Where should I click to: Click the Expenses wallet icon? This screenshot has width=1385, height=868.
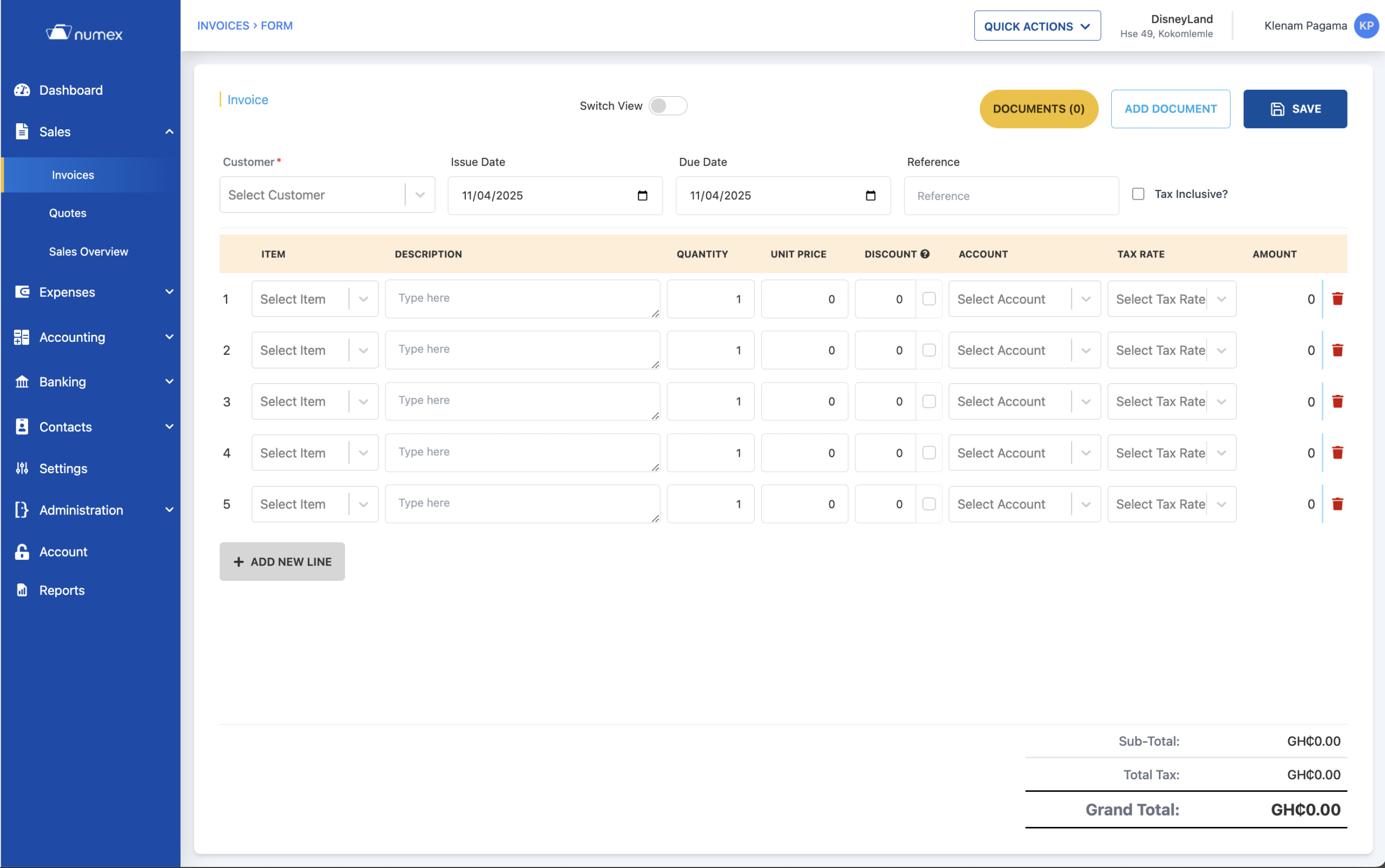click(x=22, y=291)
